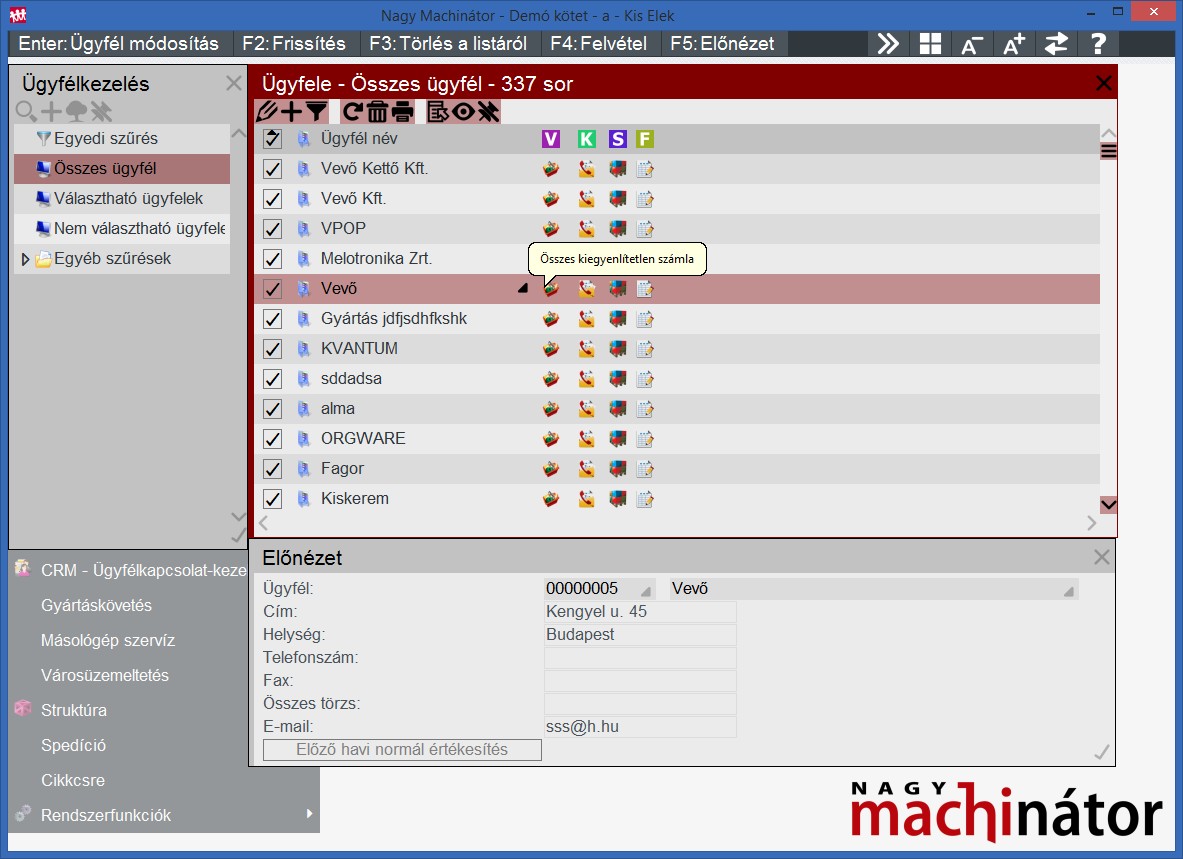Click F3: Törlés a listáról button
The height and width of the screenshot is (859, 1183).
pos(448,44)
